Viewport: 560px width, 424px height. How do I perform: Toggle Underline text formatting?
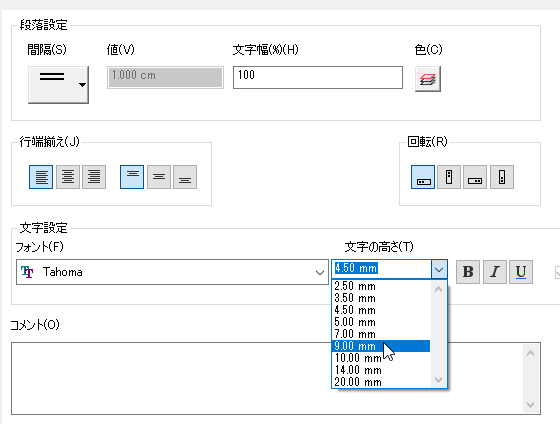[521, 272]
